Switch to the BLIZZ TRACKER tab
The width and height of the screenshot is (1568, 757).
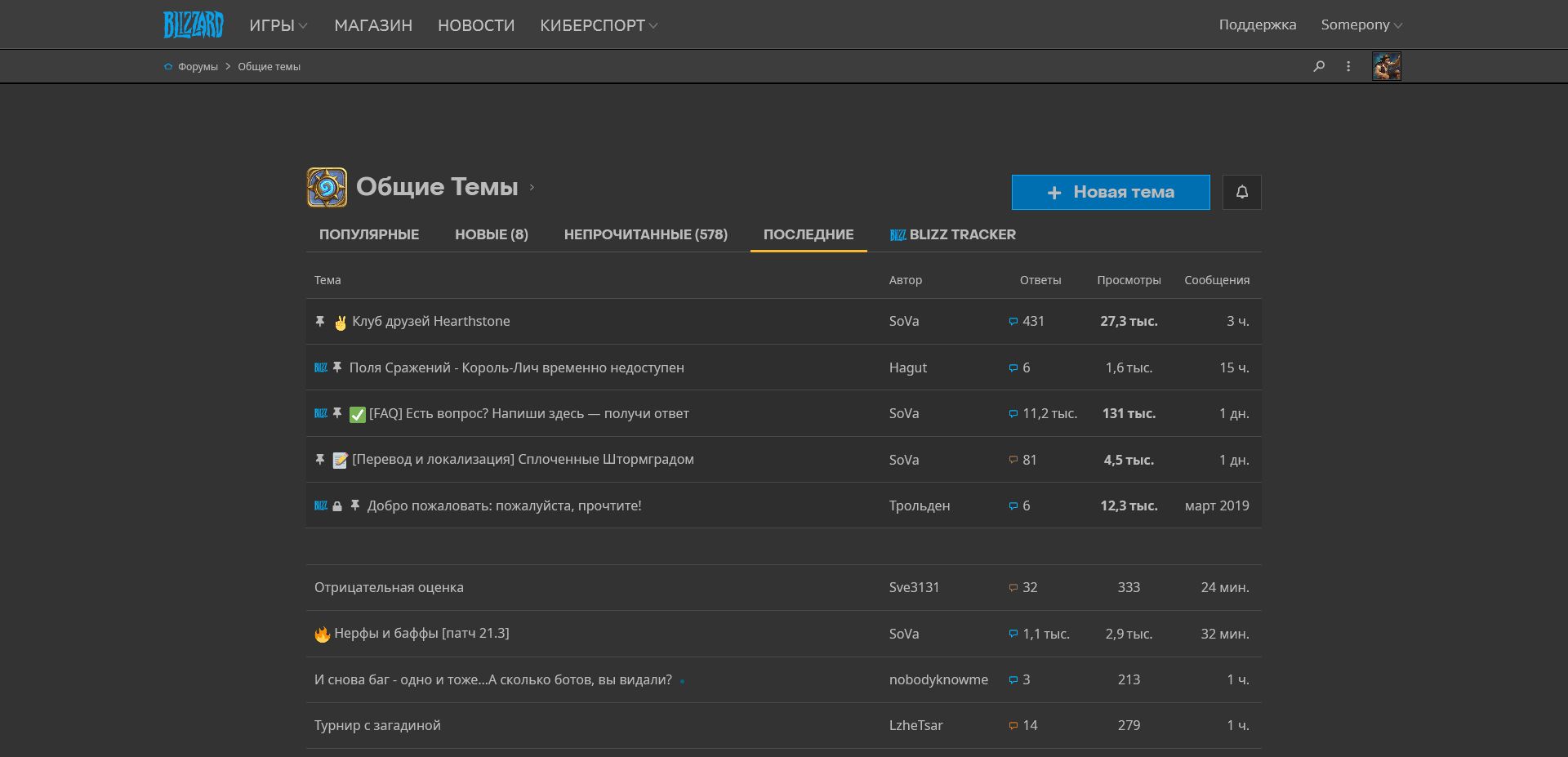tap(953, 234)
